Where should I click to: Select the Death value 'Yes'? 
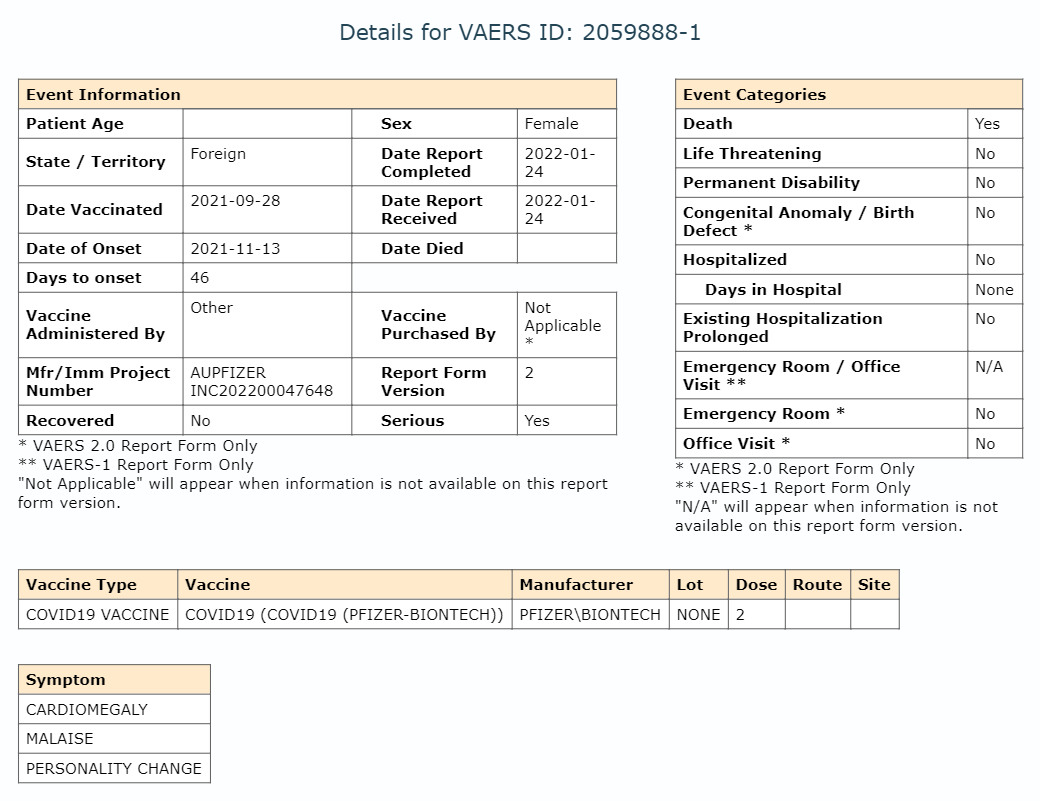pyautogui.click(x=987, y=124)
